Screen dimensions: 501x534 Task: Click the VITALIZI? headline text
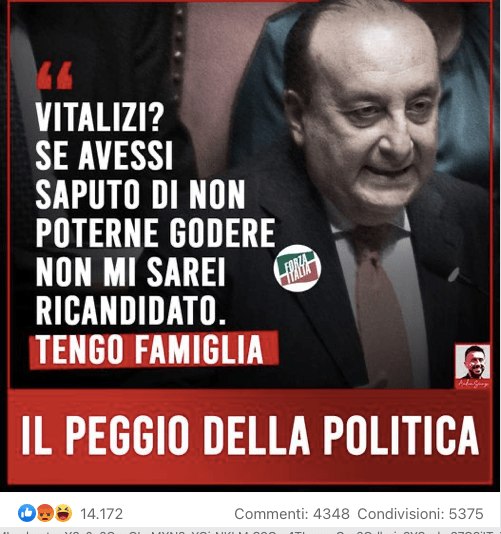[x=100, y=117]
